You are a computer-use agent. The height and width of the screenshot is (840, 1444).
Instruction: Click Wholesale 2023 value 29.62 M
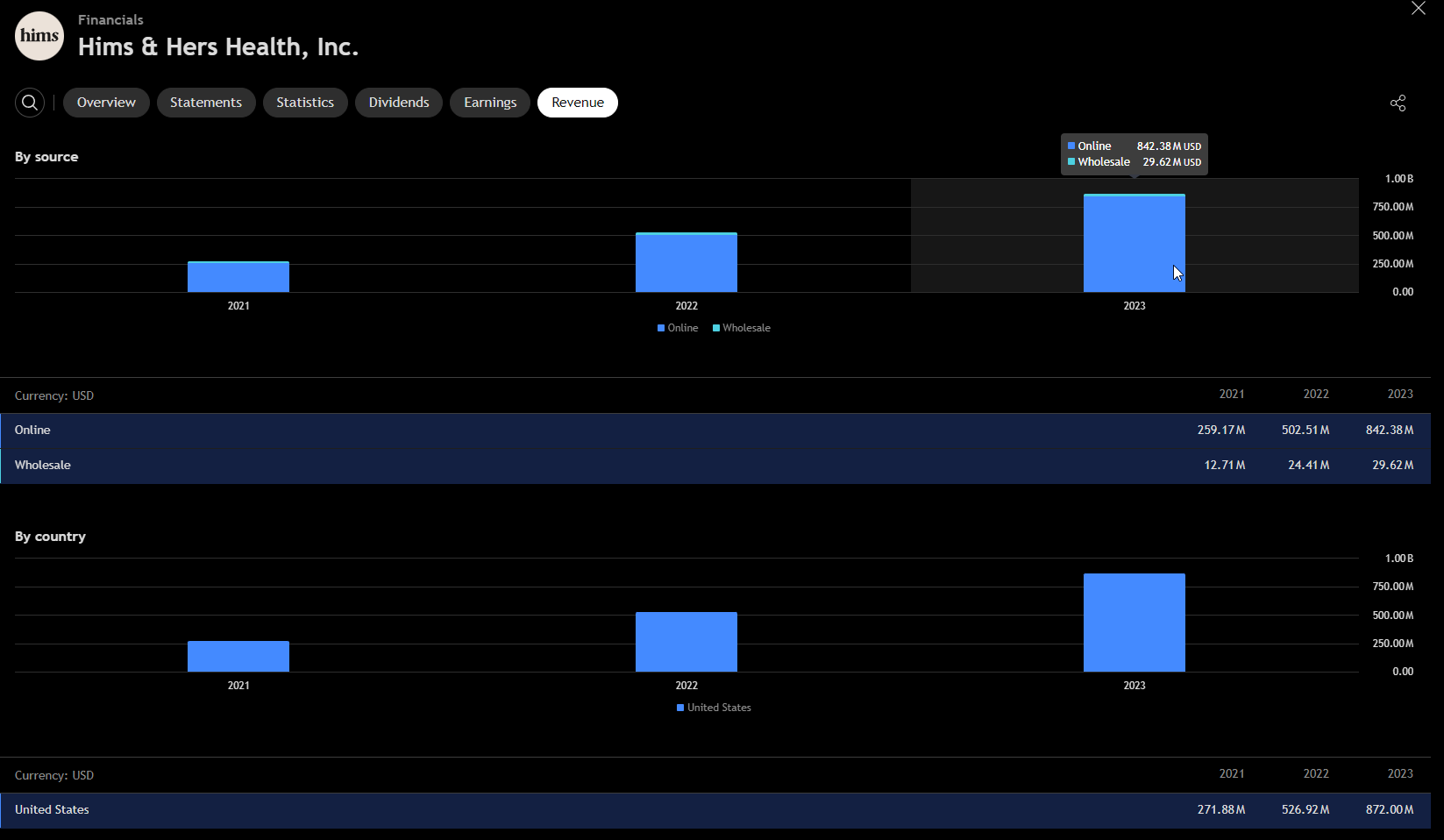[x=1393, y=466]
